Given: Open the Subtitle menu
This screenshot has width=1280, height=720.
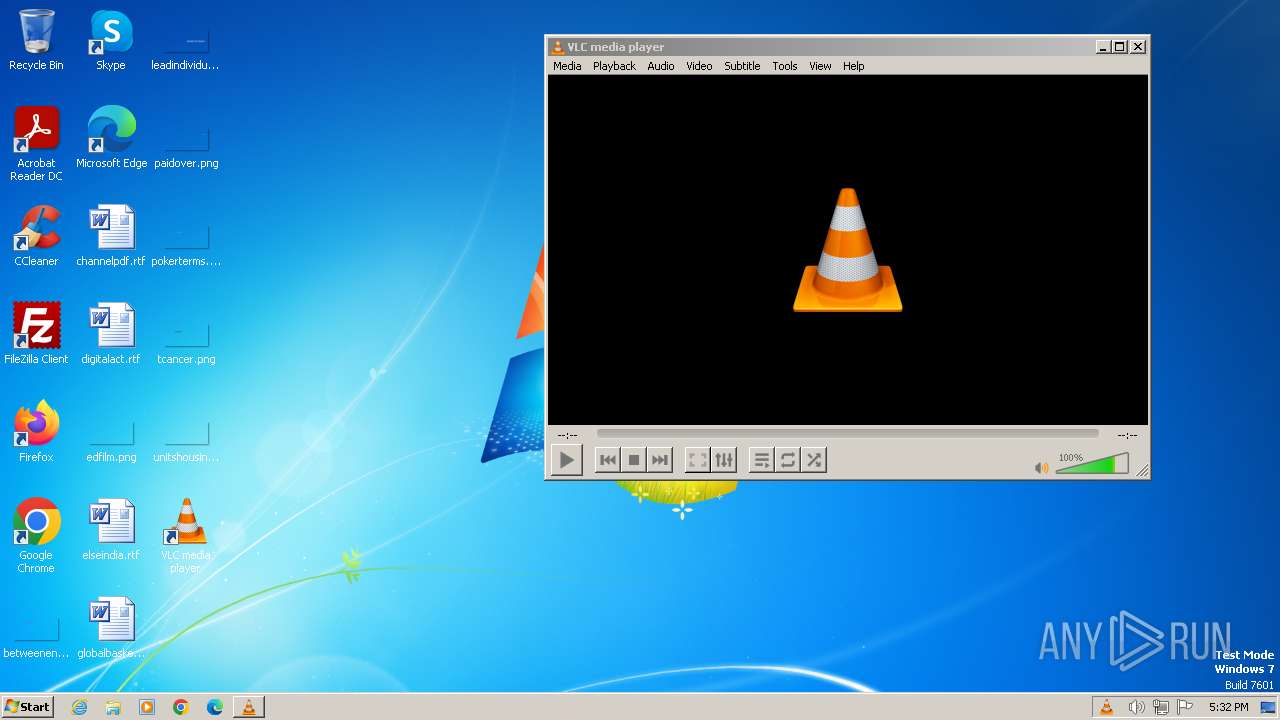Looking at the screenshot, I should tap(742, 66).
